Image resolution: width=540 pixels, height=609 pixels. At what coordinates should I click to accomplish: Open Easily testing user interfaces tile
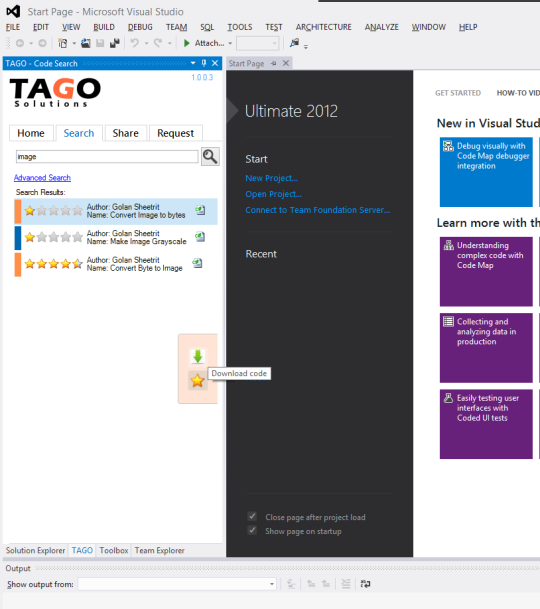pos(486,424)
